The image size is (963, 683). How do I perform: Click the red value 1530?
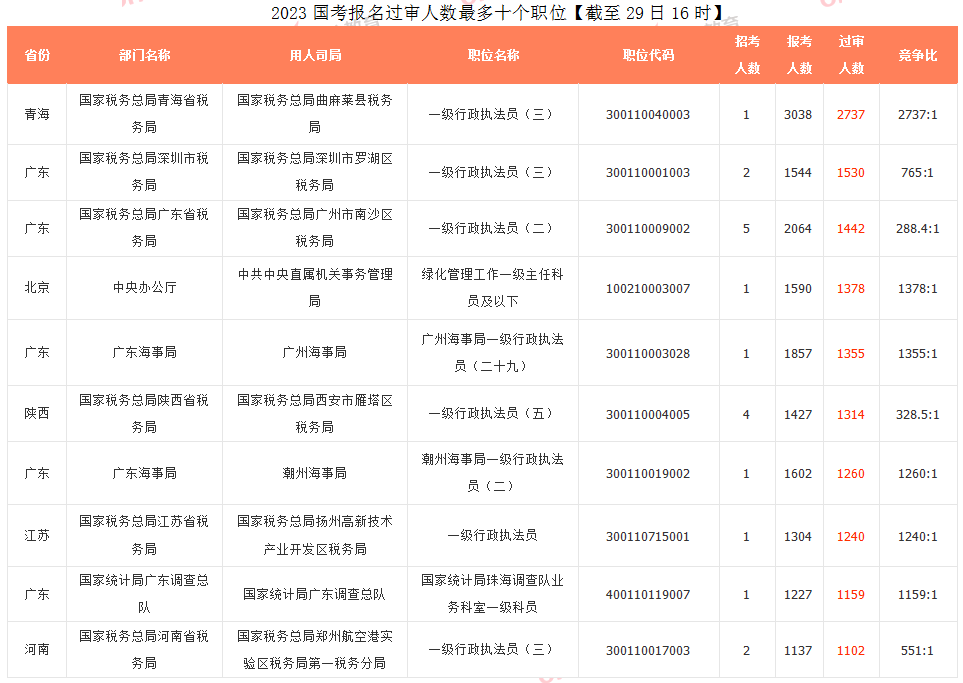851,173
